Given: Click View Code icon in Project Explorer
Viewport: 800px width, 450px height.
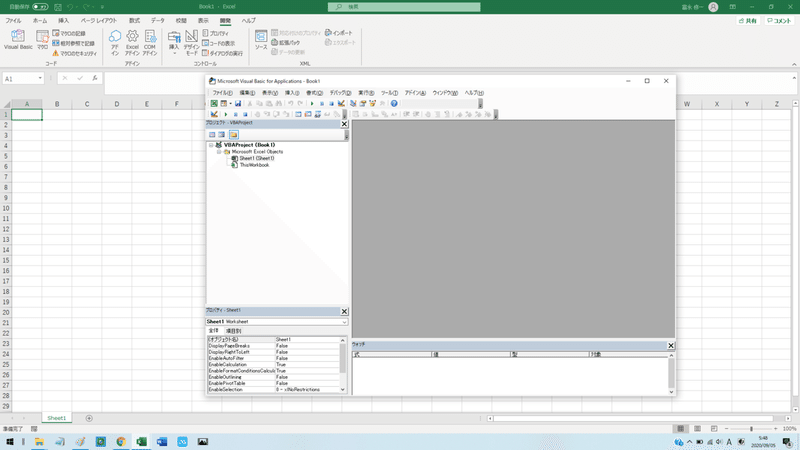Looking at the screenshot, I should (212, 135).
